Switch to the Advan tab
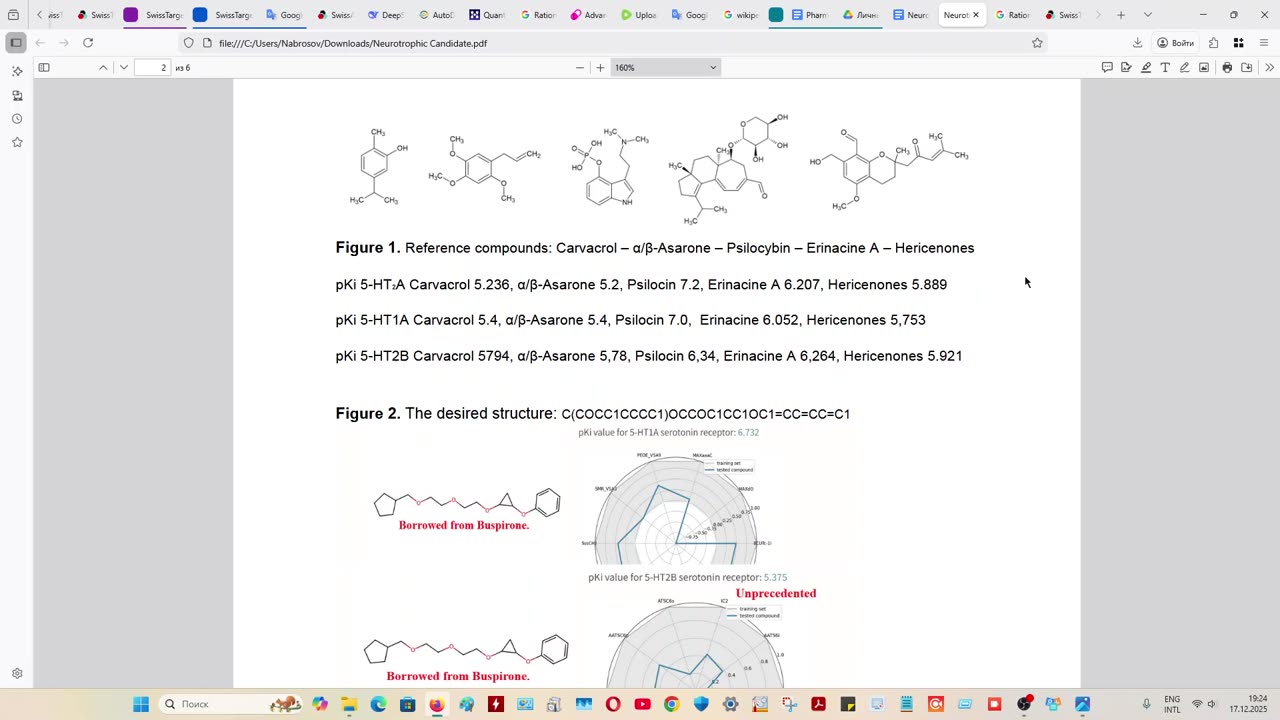Image resolution: width=1280 pixels, height=720 pixels. [588, 15]
